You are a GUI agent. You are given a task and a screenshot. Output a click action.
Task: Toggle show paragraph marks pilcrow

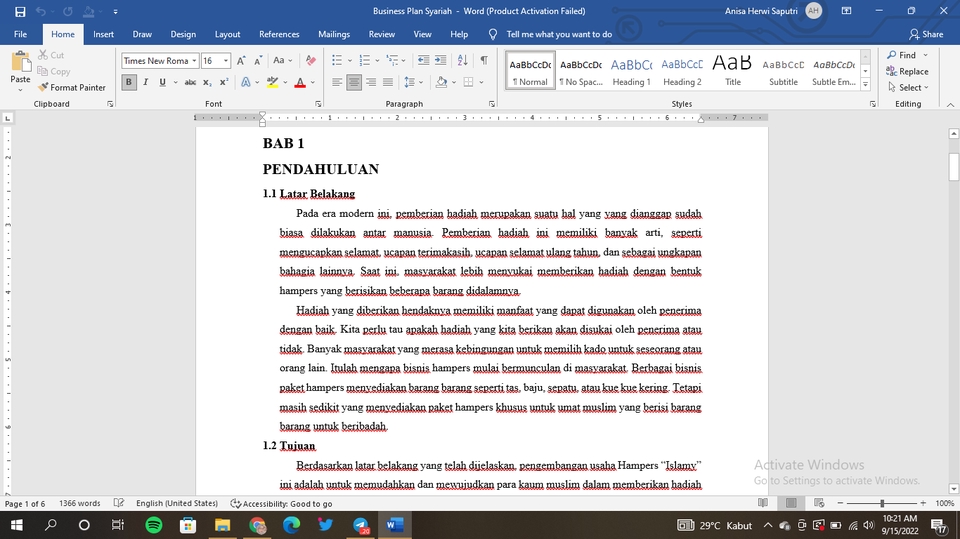tap(484, 60)
